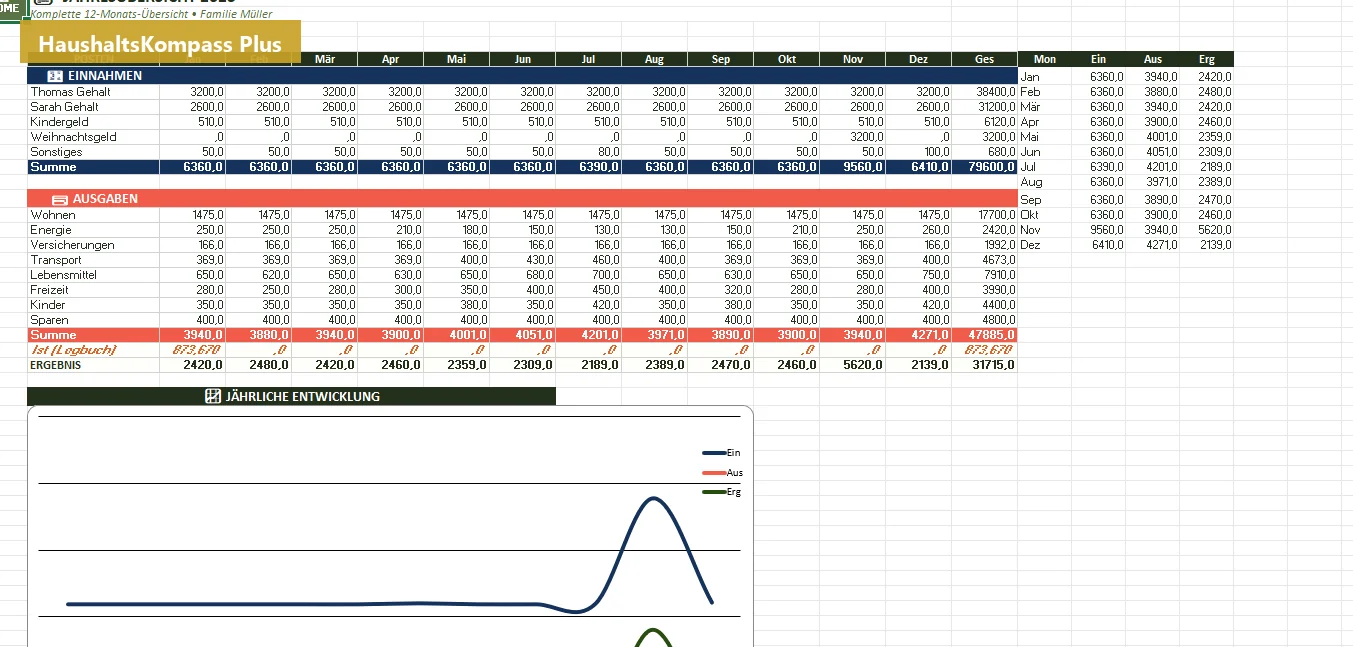Select the Mär column header
This screenshot has width=1353, height=647.
325,59
